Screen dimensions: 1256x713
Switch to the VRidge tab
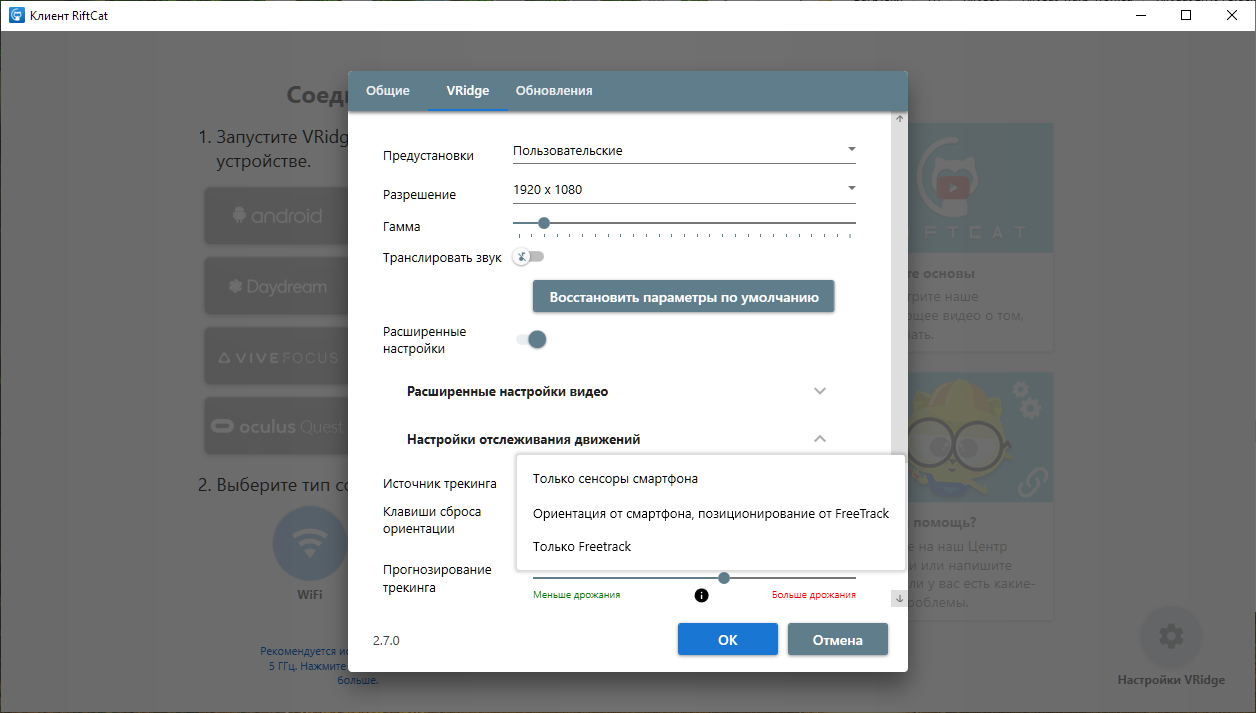(x=468, y=91)
